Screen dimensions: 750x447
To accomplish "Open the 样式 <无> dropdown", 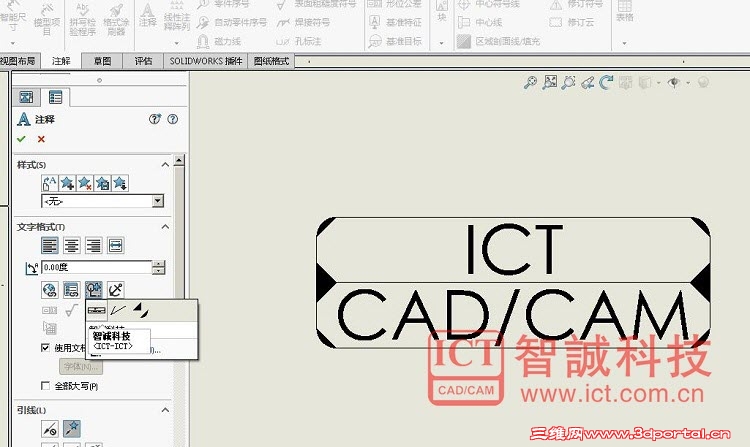I will (158, 201).
